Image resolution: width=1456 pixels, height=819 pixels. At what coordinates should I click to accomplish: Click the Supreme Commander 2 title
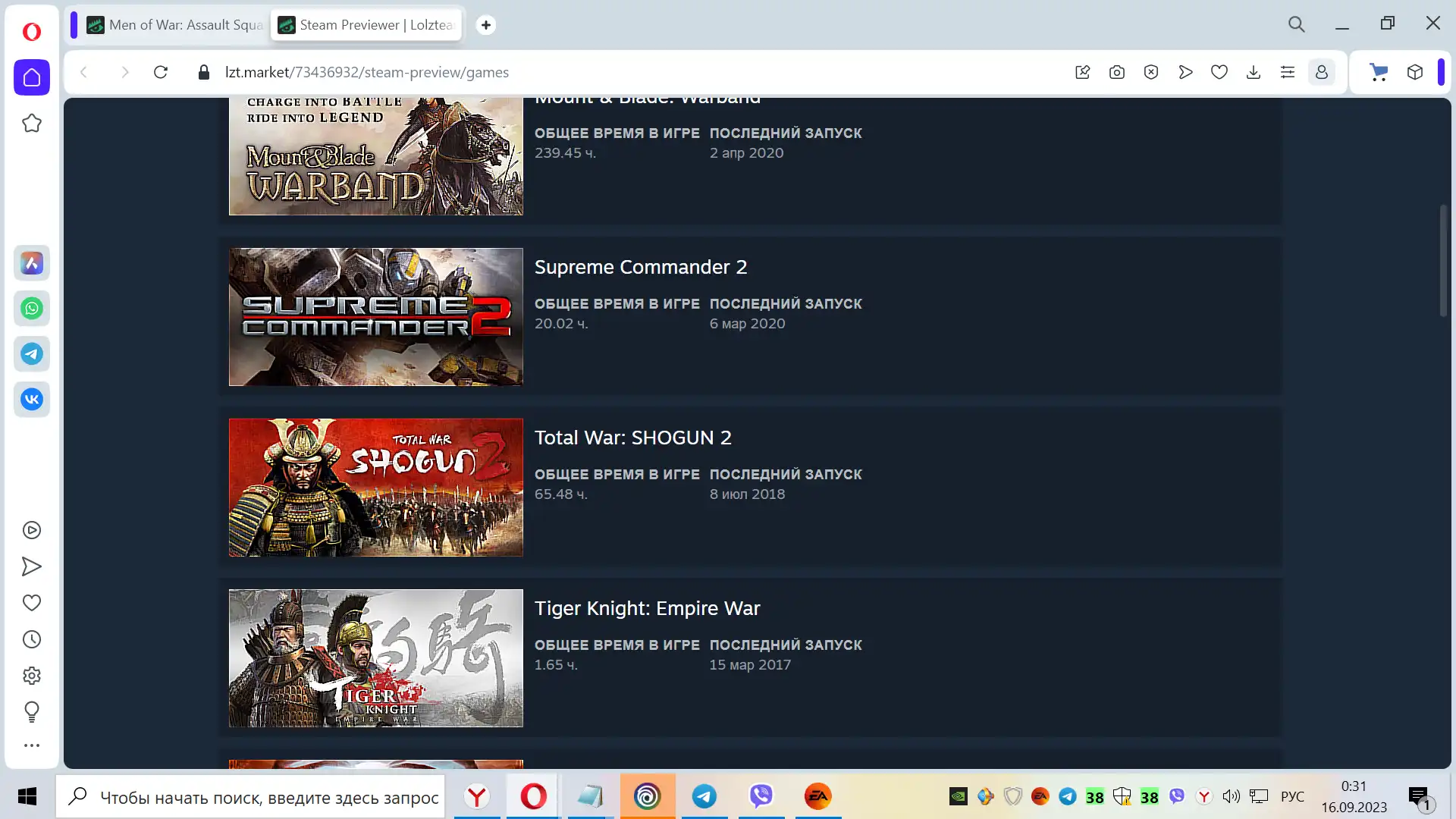click(641, 267)
